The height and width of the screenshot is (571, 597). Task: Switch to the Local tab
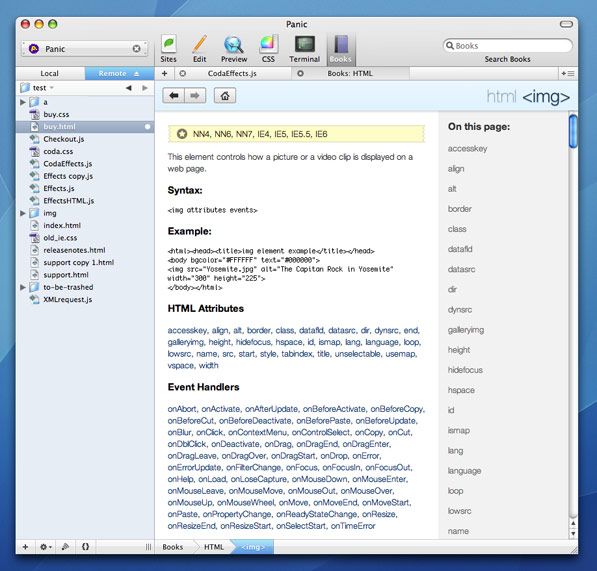click(x=50, y=73)
